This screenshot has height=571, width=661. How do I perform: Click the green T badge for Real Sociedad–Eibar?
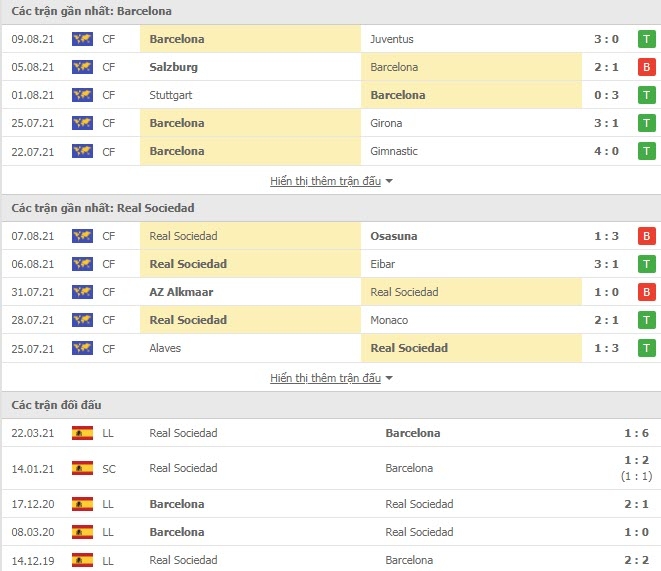point(647,264)
